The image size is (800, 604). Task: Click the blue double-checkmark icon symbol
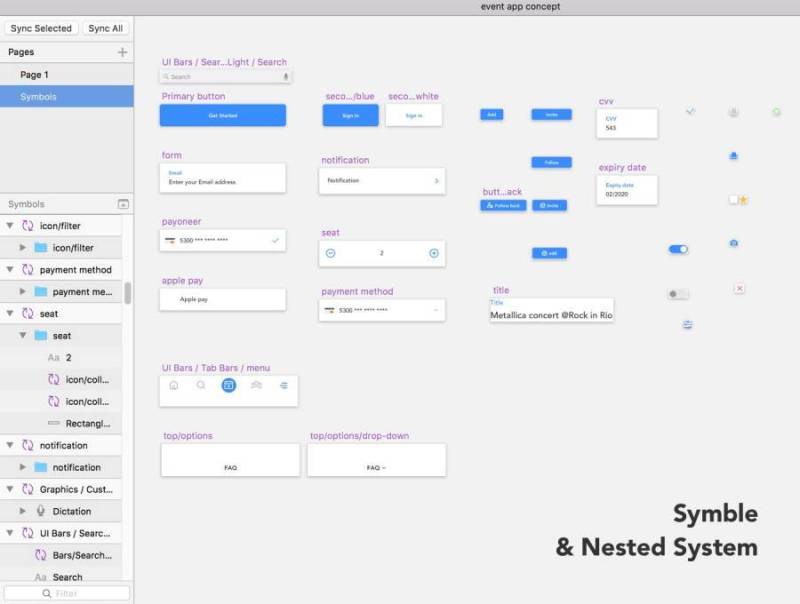690,112
